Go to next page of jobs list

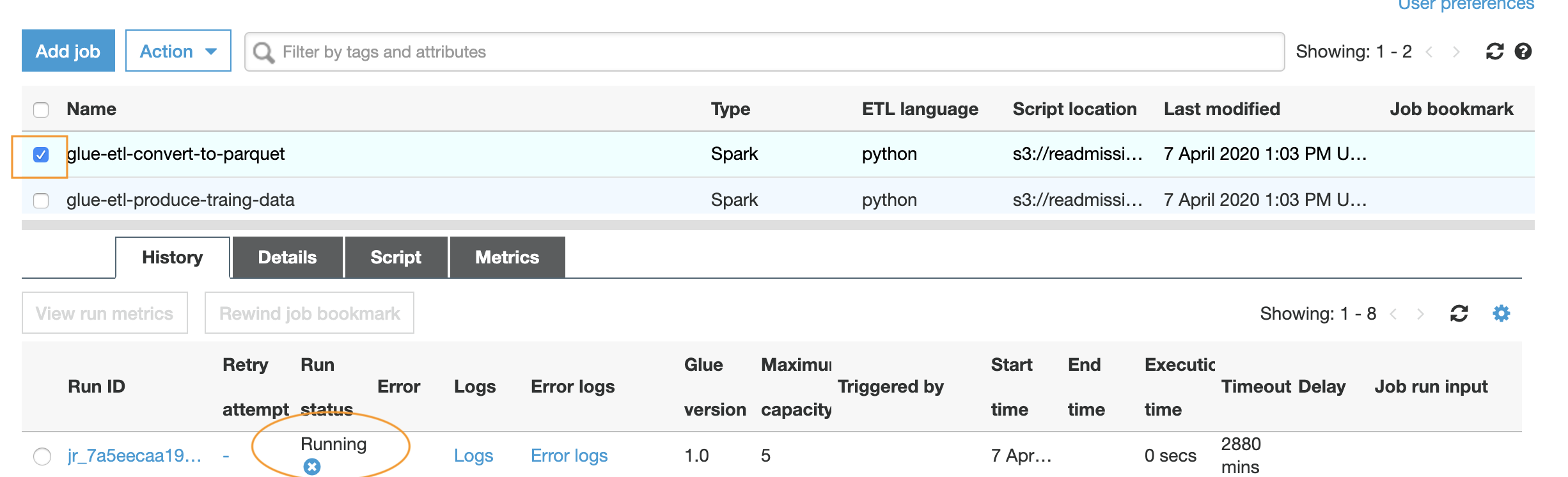tap(1456, 52)
